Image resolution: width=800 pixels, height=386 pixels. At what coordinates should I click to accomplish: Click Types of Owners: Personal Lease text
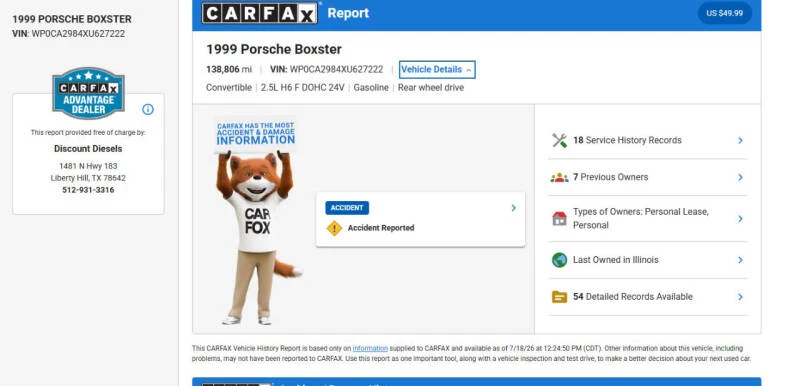pyautogui.click(x=641, y=218)
